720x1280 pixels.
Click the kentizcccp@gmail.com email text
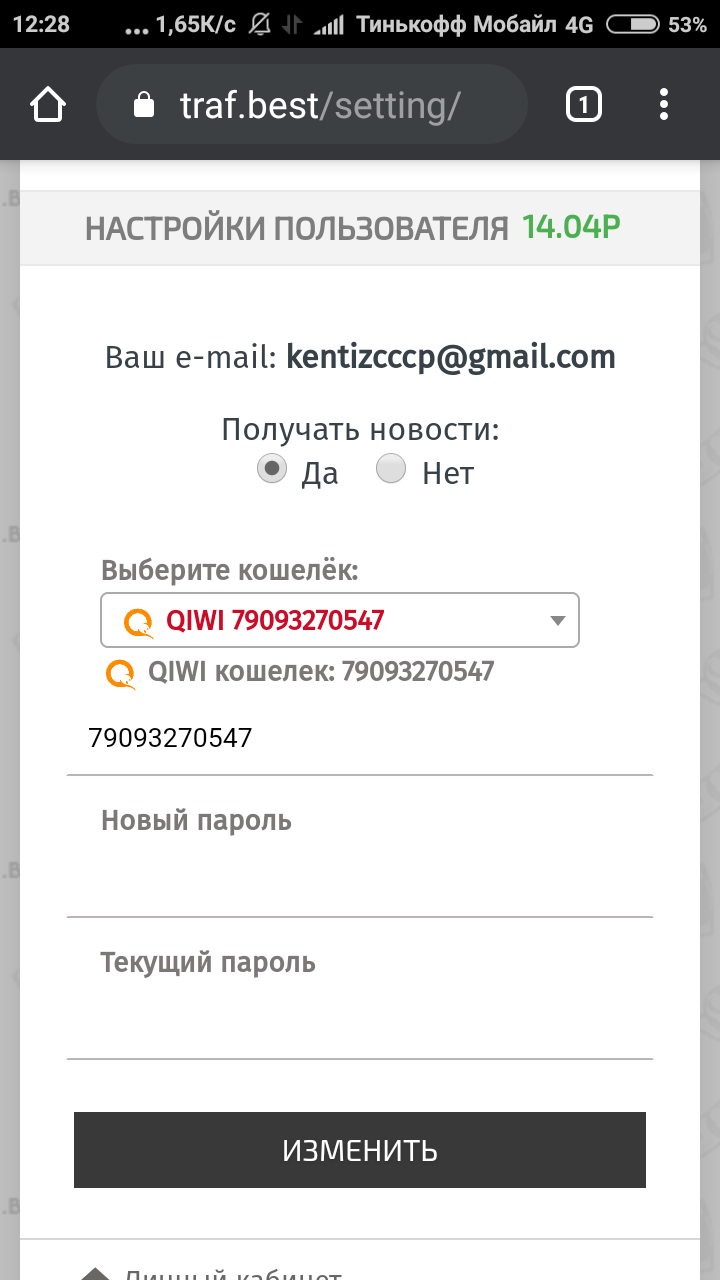click(x=451, y=357)
